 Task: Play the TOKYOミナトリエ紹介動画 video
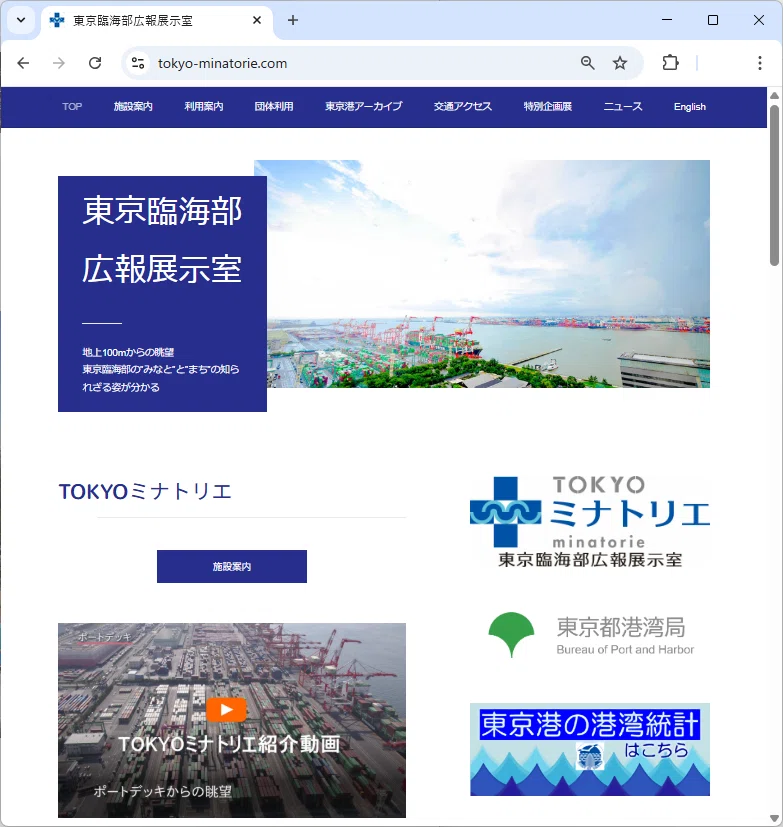tap(226, 709)
